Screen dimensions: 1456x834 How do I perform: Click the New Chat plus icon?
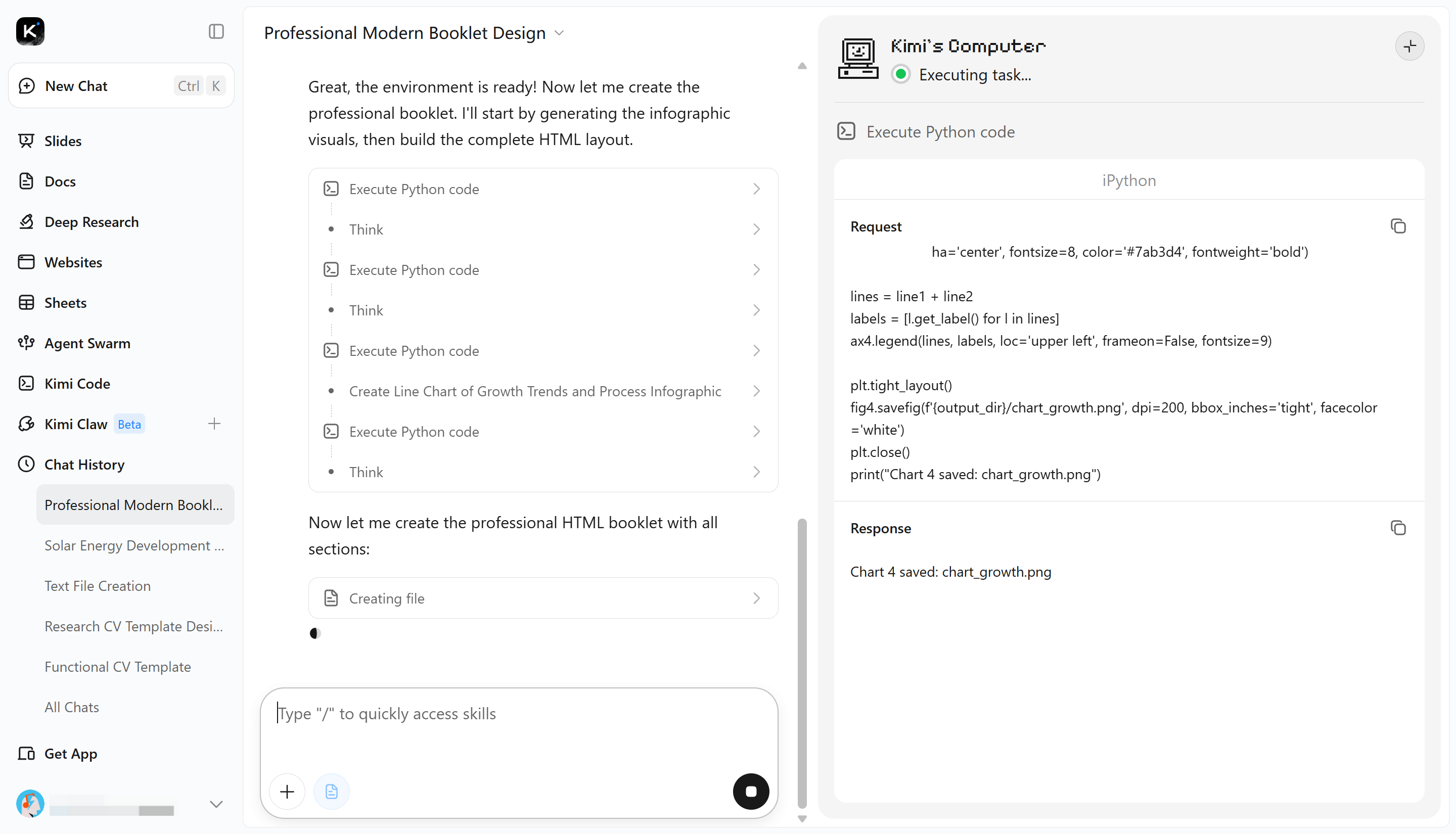[x=26, y=86]
